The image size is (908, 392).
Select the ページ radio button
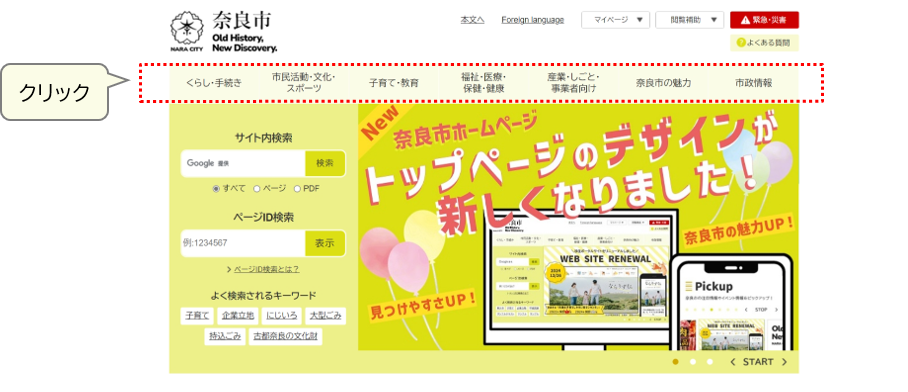257,189
